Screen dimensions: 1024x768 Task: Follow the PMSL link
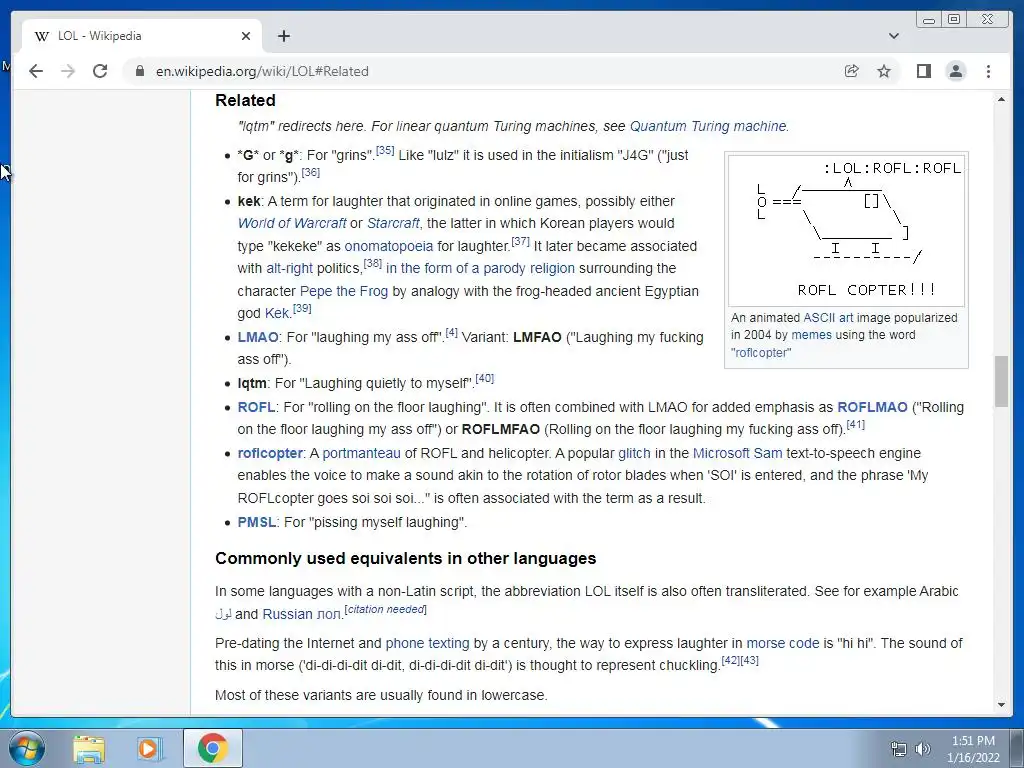257,522
